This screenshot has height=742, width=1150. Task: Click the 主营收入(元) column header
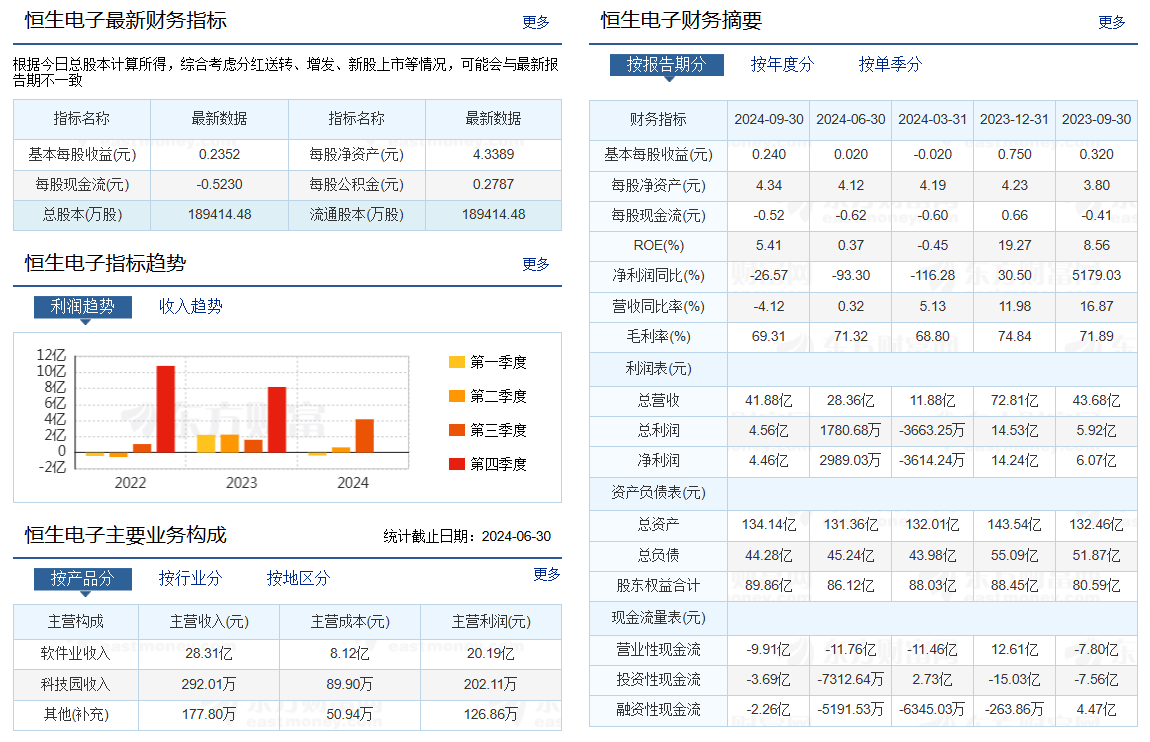click(209, 622)
